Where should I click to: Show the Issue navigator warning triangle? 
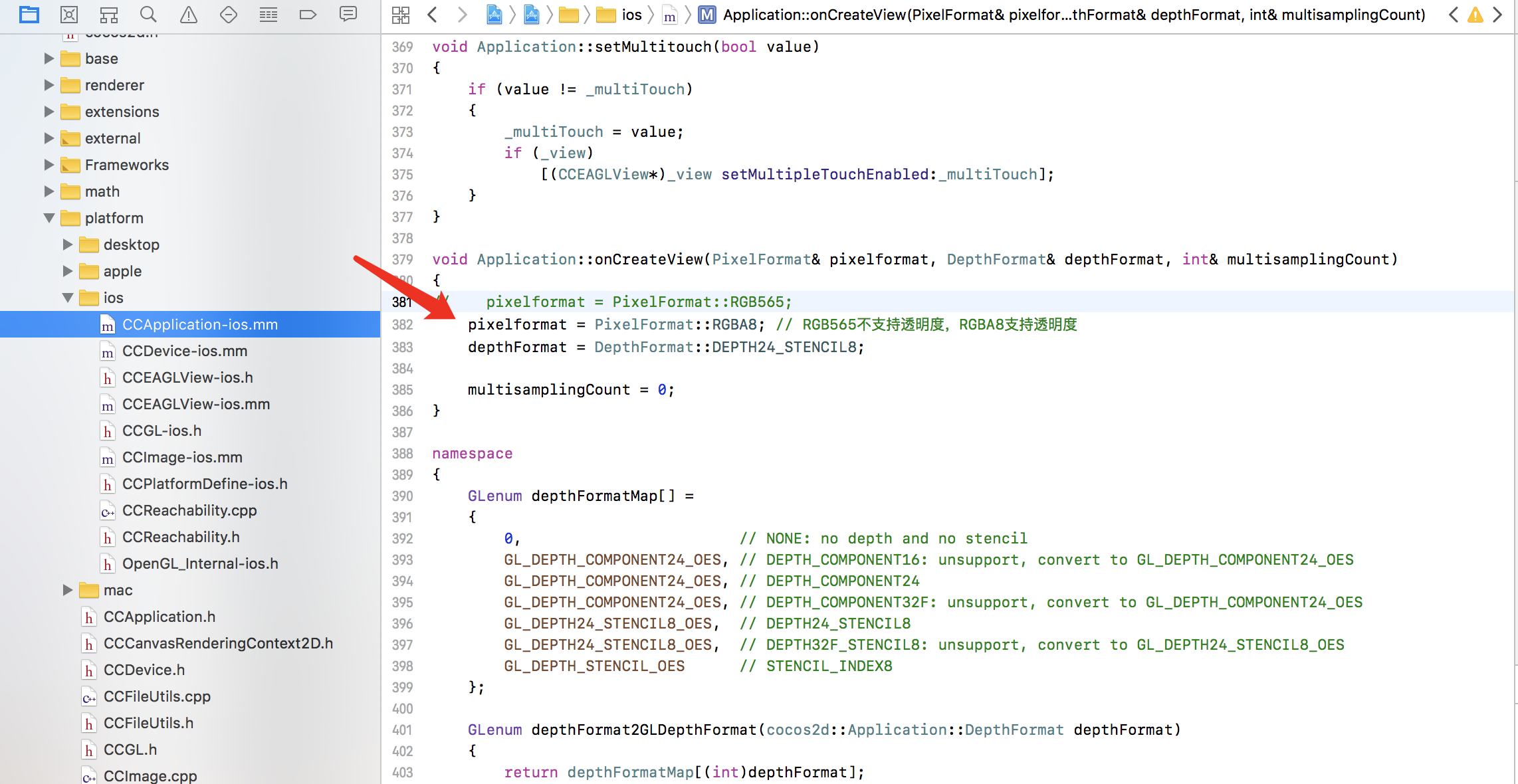click(x=188, y=15)
